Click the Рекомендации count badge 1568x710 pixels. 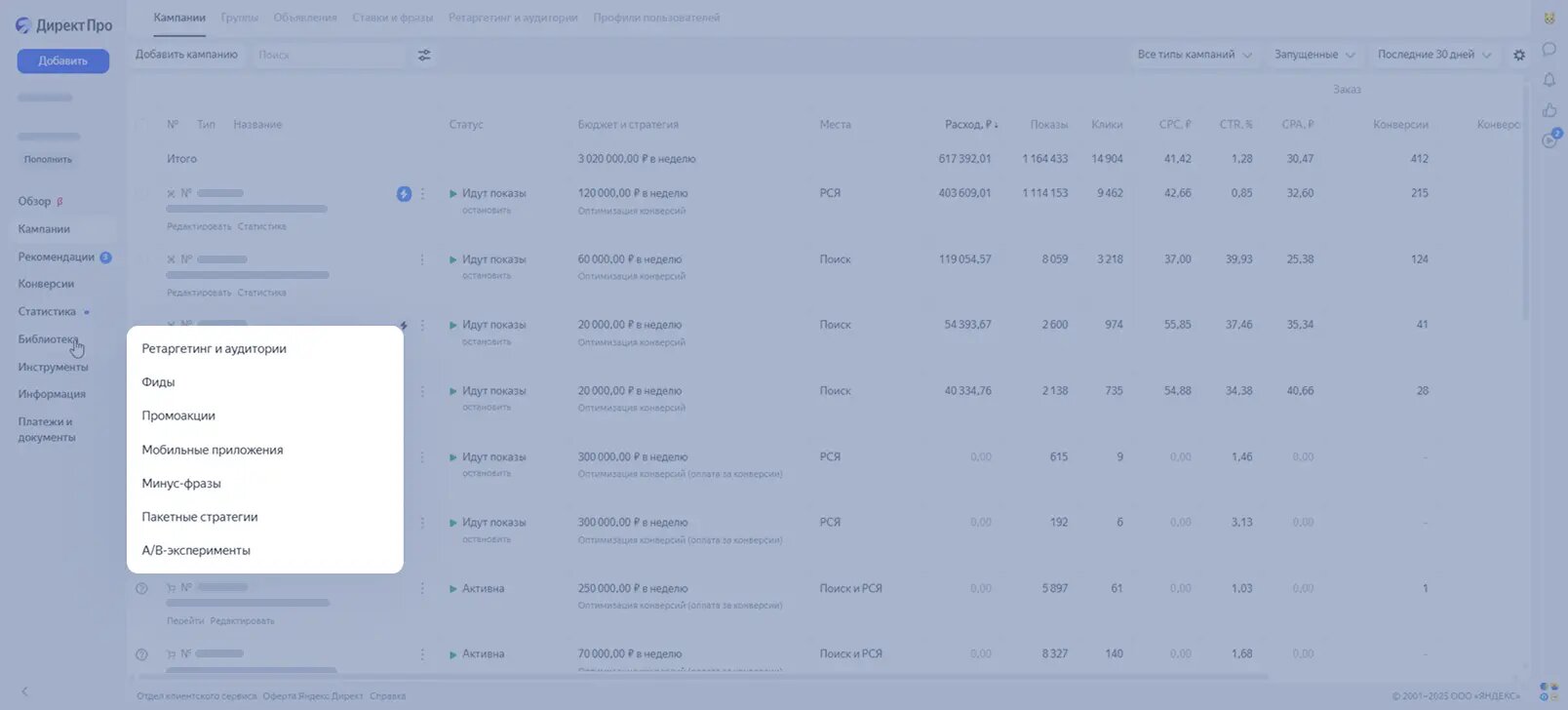105,257
